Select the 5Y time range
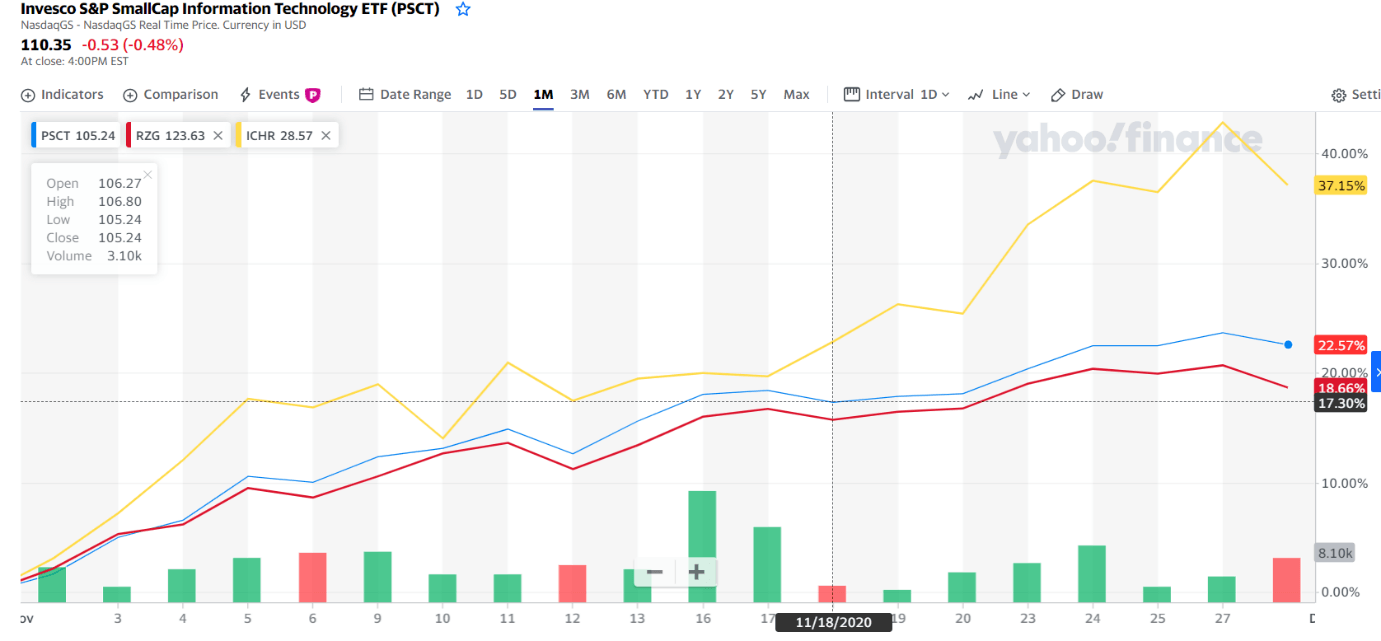This screenshot has width=1381, height=641. coord(759,95)
